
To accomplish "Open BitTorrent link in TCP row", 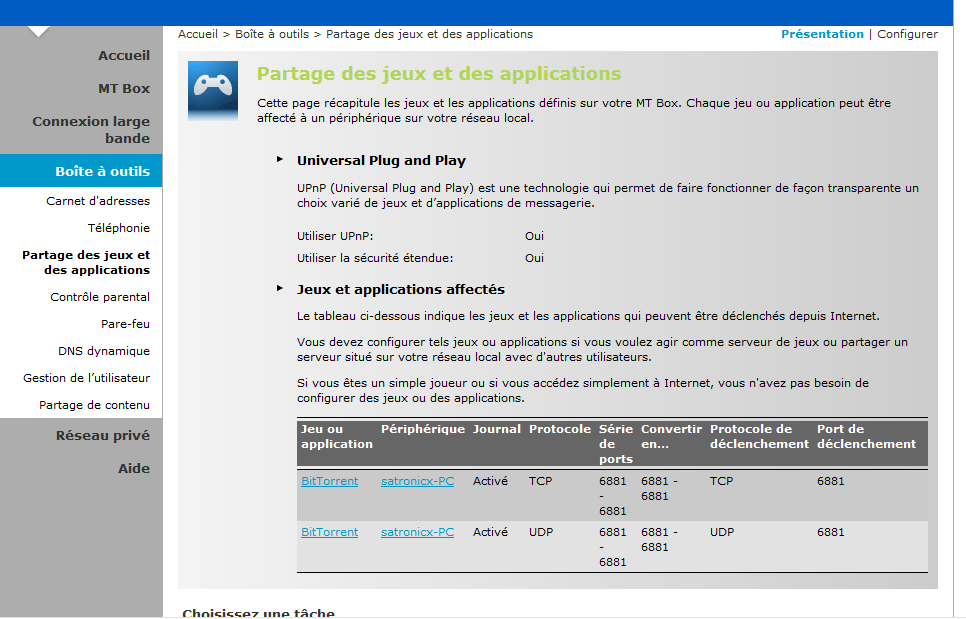I will [x=329, y=481].
